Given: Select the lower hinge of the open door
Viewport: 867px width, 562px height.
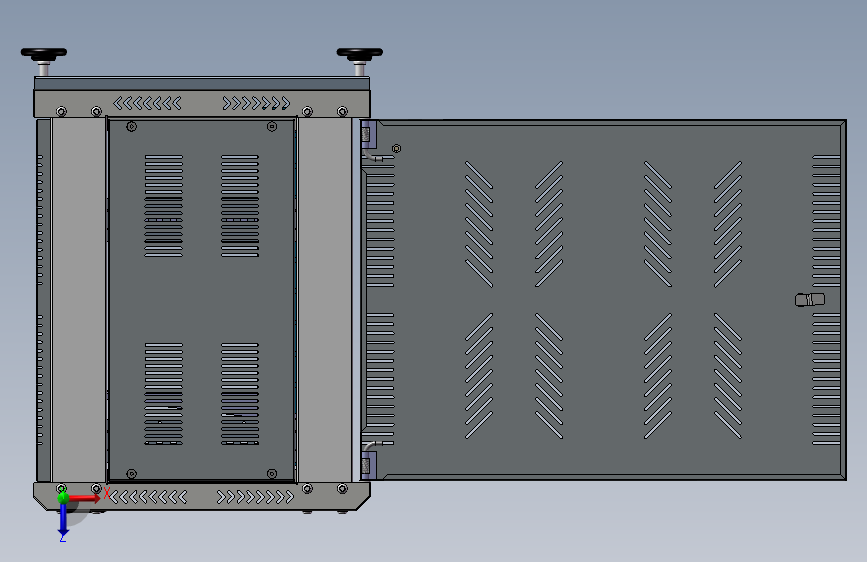Looking at the screenshot, I should click(x=368, y=465).
